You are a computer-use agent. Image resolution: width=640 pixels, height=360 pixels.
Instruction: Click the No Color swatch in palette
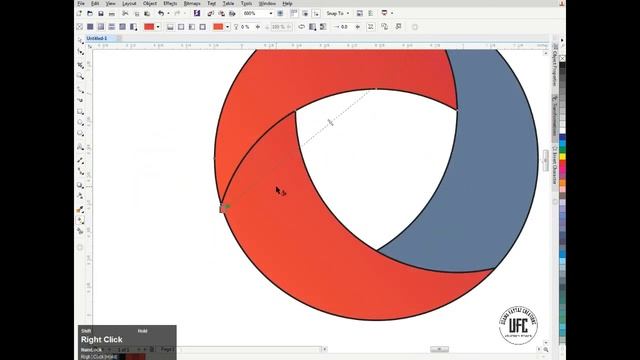(562, 58)
